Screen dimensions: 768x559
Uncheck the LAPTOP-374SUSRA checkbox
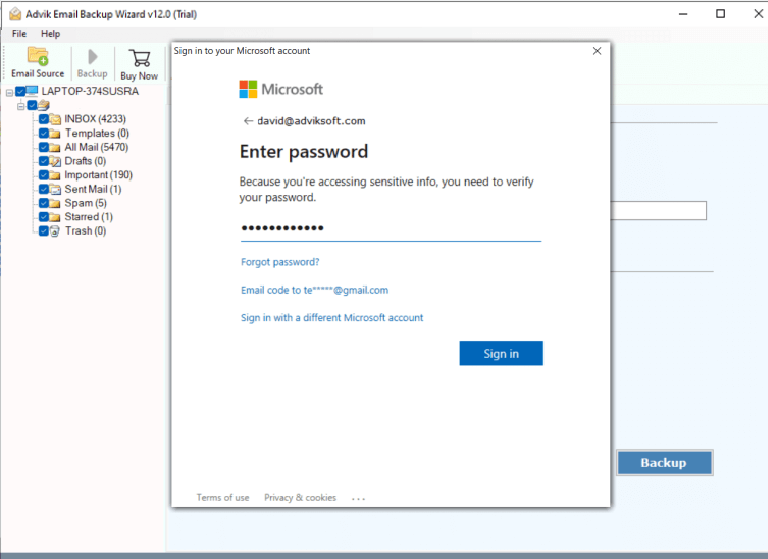pyautogui.click(x=20, y=91)
